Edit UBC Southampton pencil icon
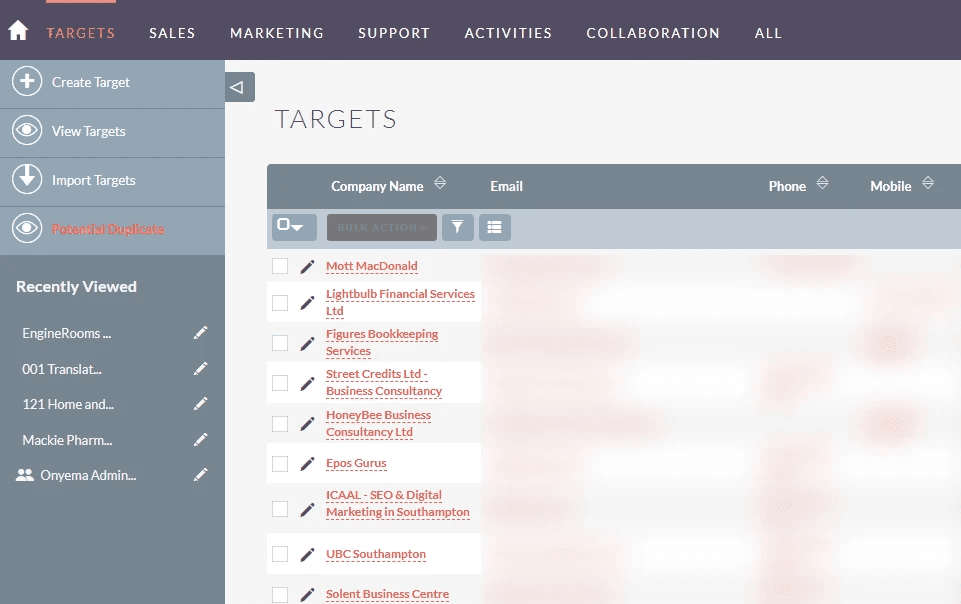Viewport: 961px width, 604px height. coord(307,554)
